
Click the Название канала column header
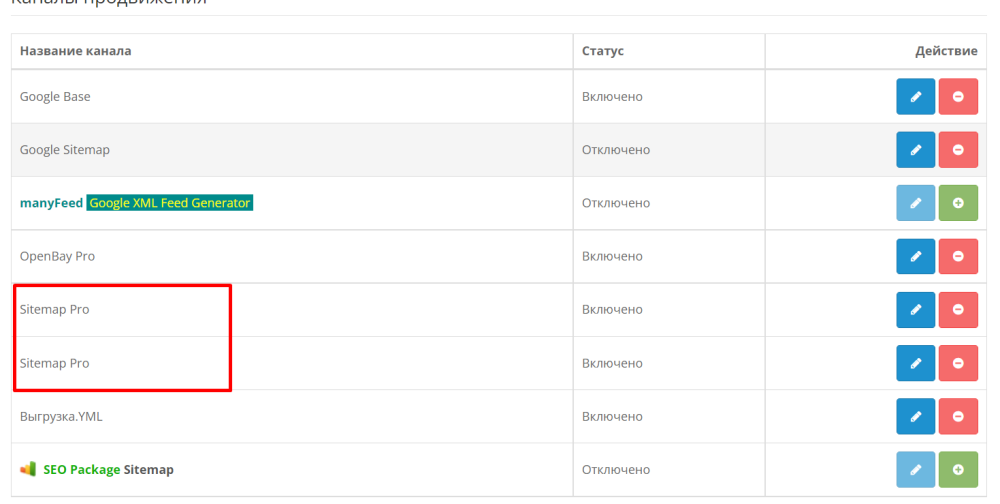pos(76,51)
